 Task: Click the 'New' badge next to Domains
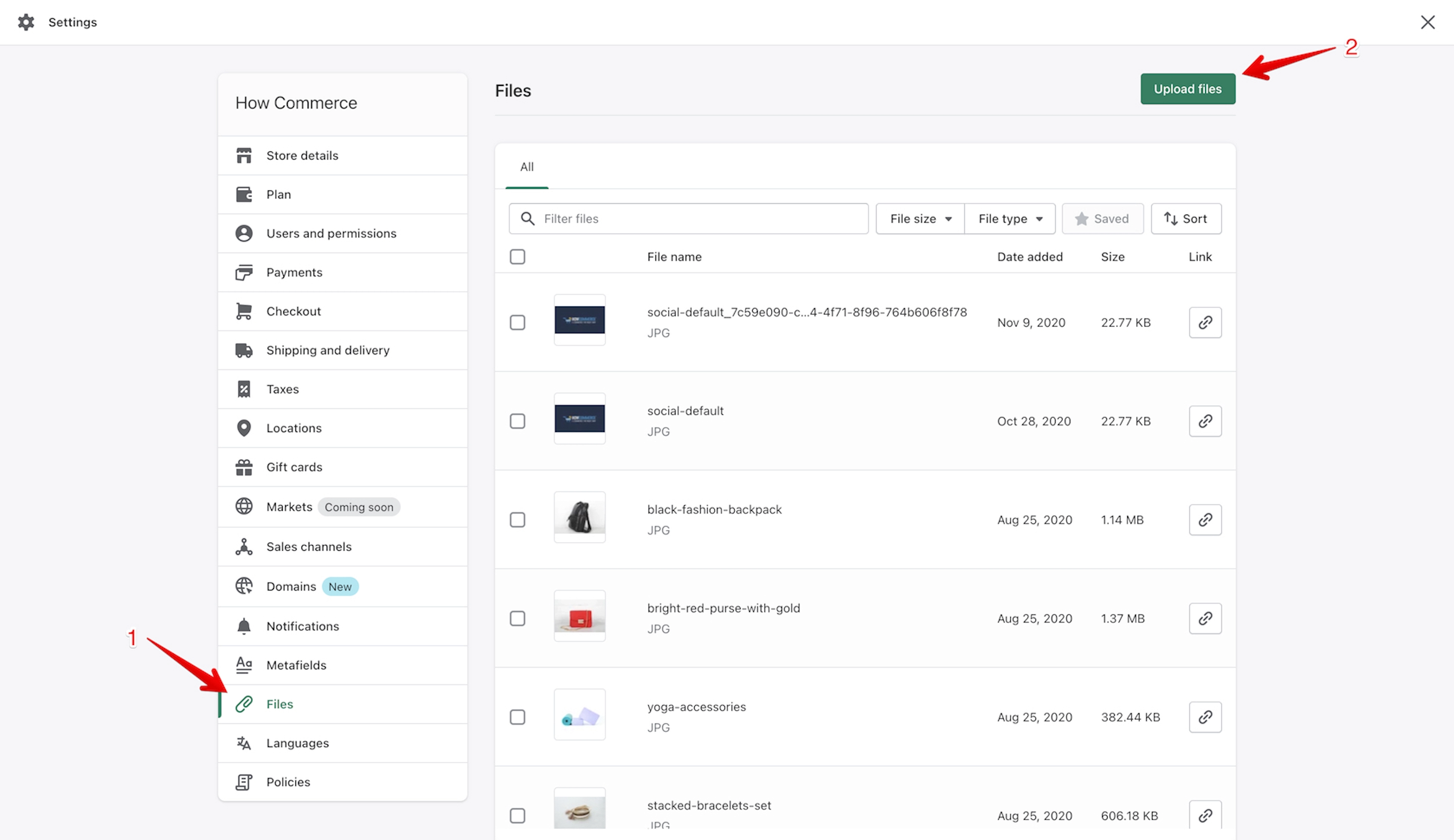pos(340,587)
